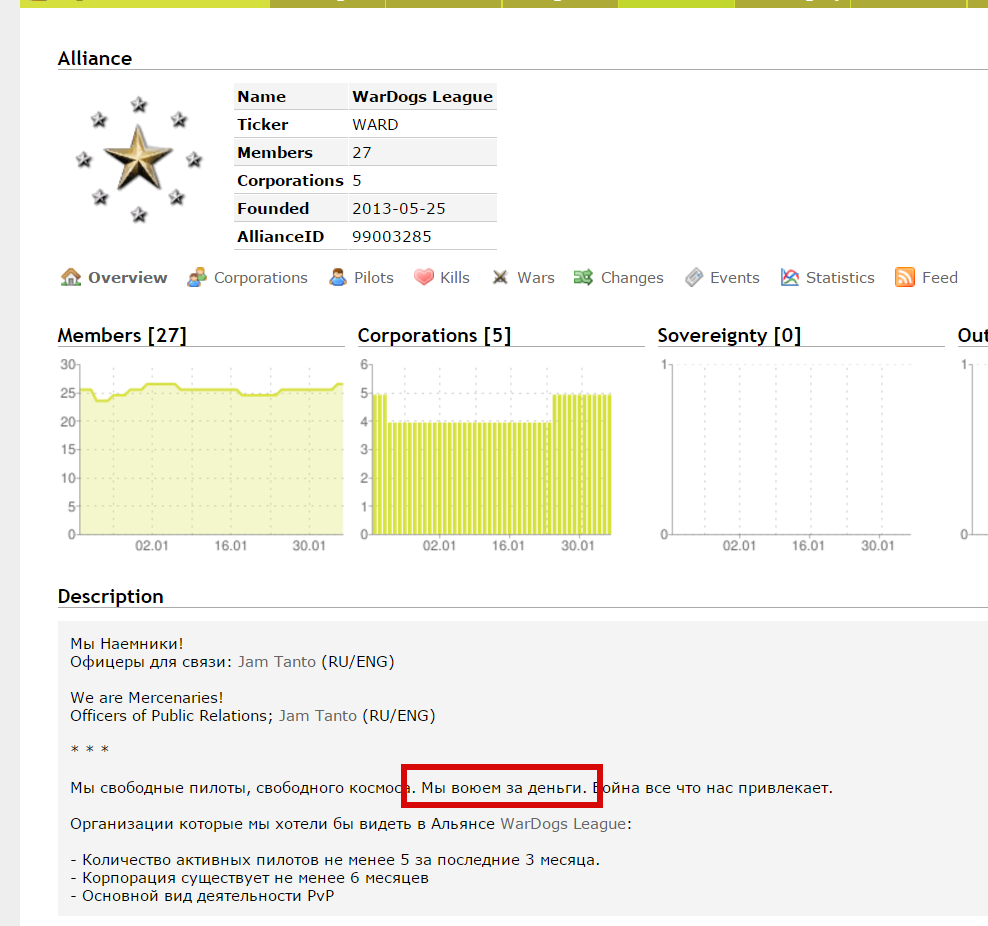Click the Corporations [5] chart heading
Image resolution: width=988 pixels, height=926 pixels.
(x=434, y=335)
